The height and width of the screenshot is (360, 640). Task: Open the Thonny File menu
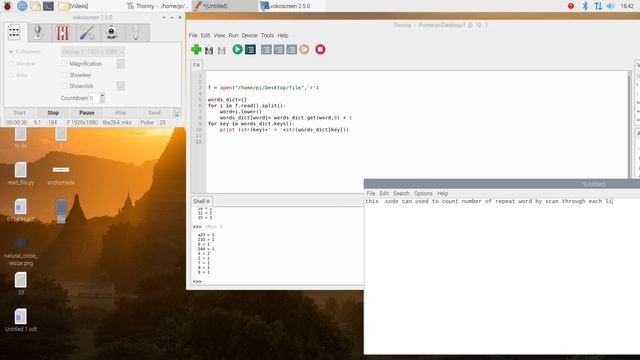click(x=193, y=36)
